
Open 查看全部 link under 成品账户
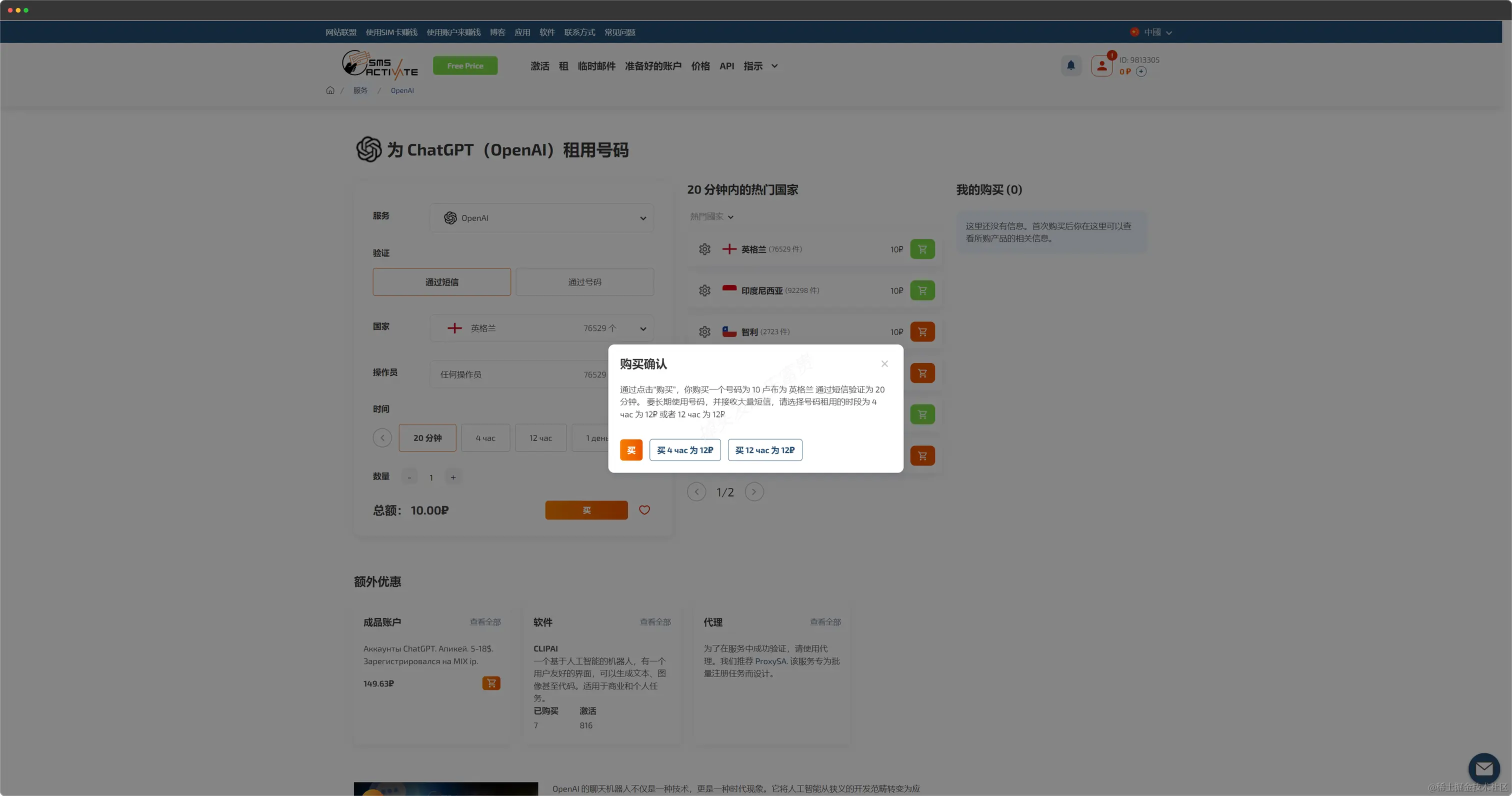485,622
